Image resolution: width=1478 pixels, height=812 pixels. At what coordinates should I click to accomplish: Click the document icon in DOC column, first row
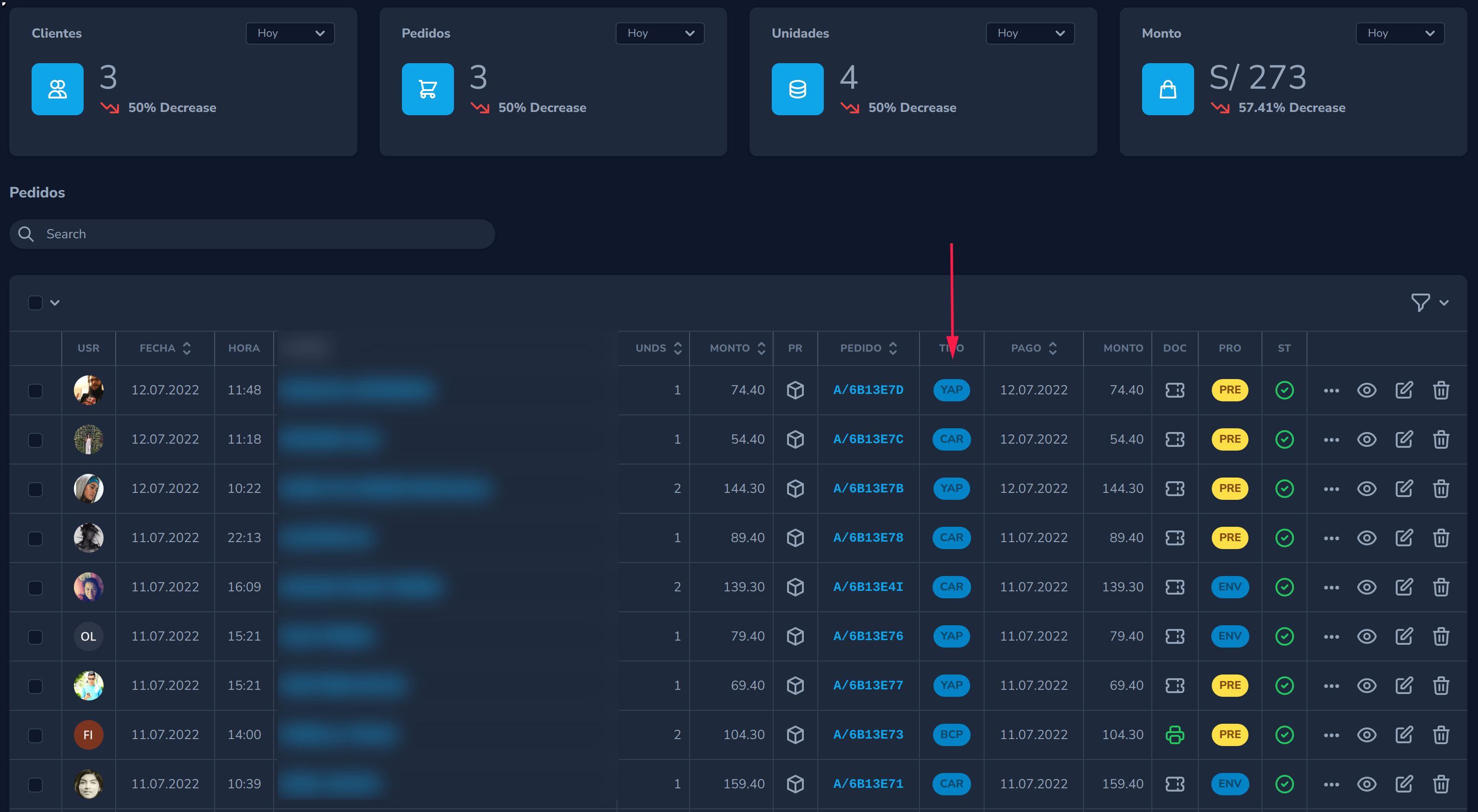click(x=1175, y=390)
